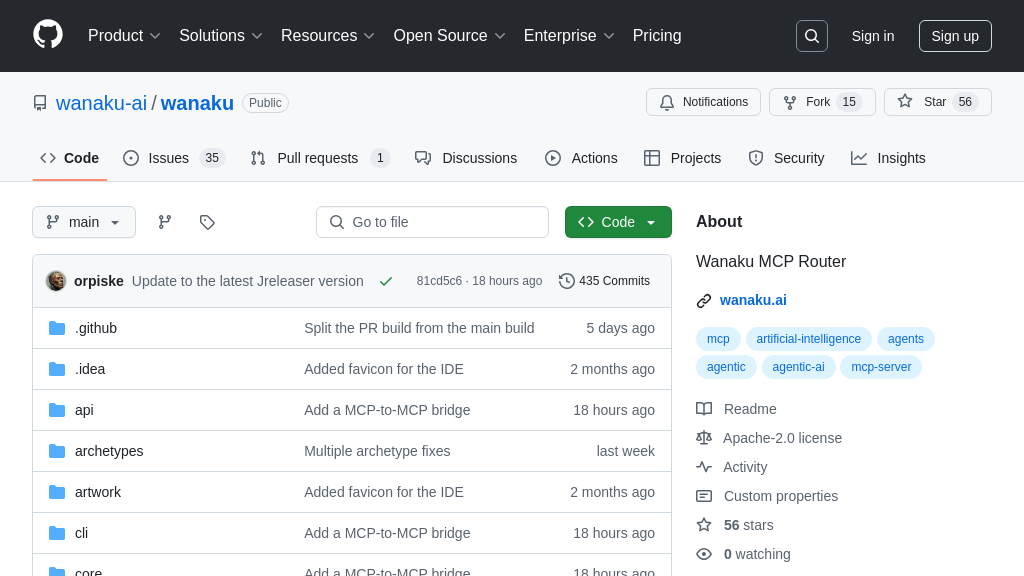This screenshot has width=1024, height=576.
Task: Click the Sign in link
Action: [x=872, y=36]
